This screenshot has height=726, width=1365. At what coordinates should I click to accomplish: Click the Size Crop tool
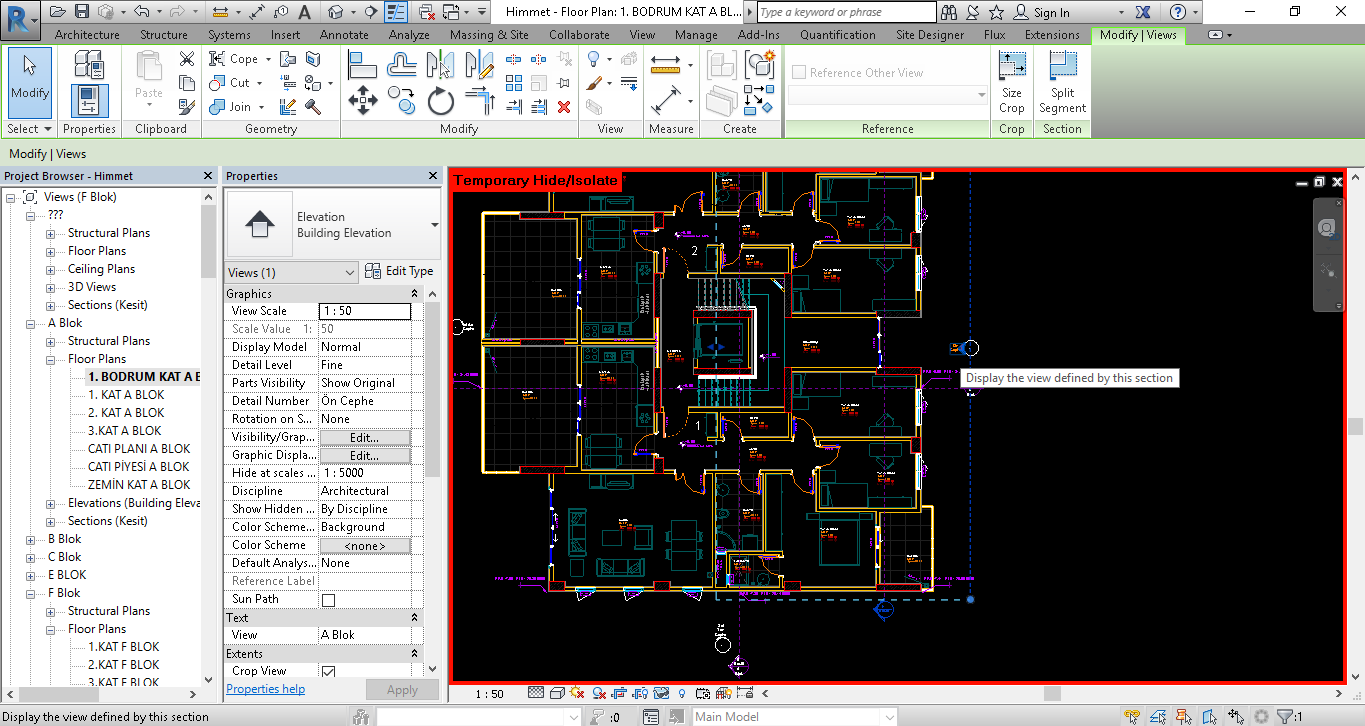[1011, 83]
